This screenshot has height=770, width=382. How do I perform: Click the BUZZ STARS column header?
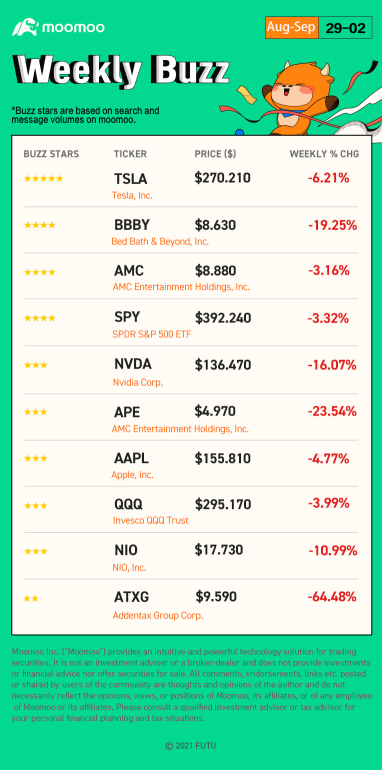tap(51, 154)
